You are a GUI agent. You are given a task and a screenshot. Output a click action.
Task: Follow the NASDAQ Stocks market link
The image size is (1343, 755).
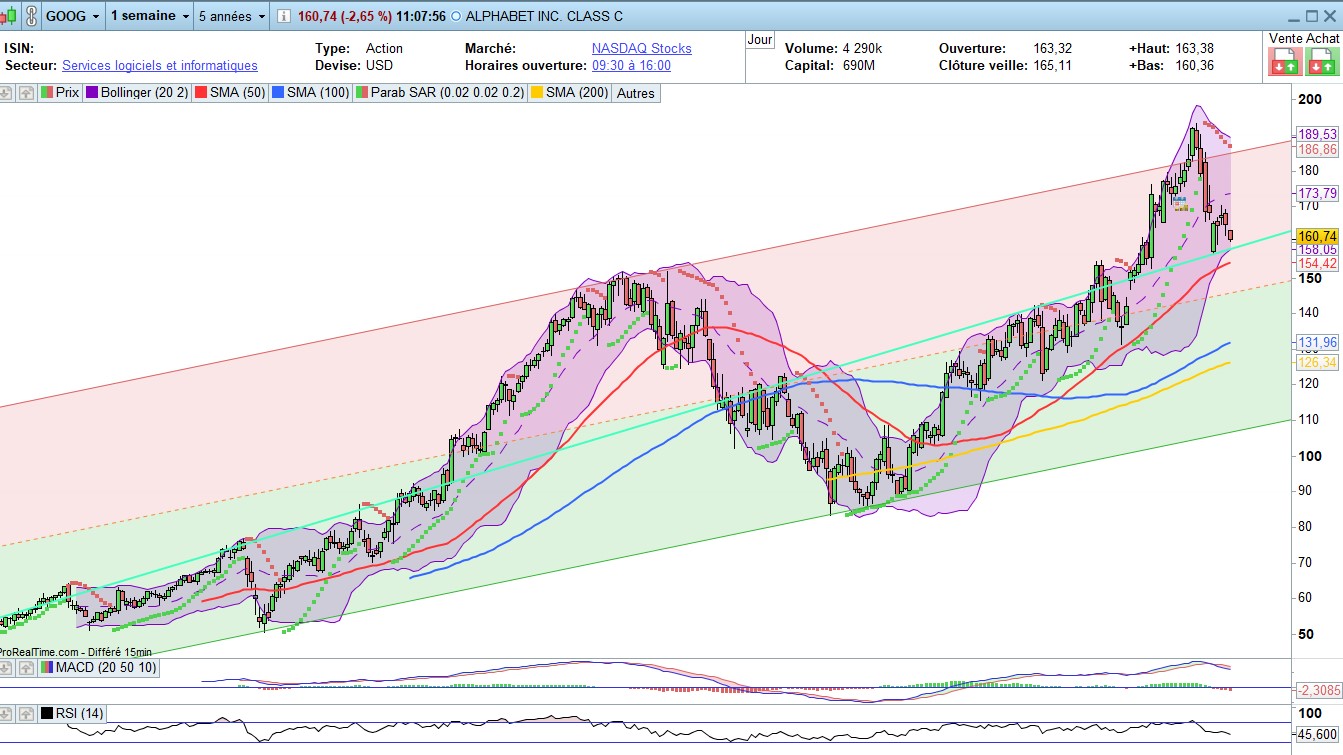(x=641, y=48)
